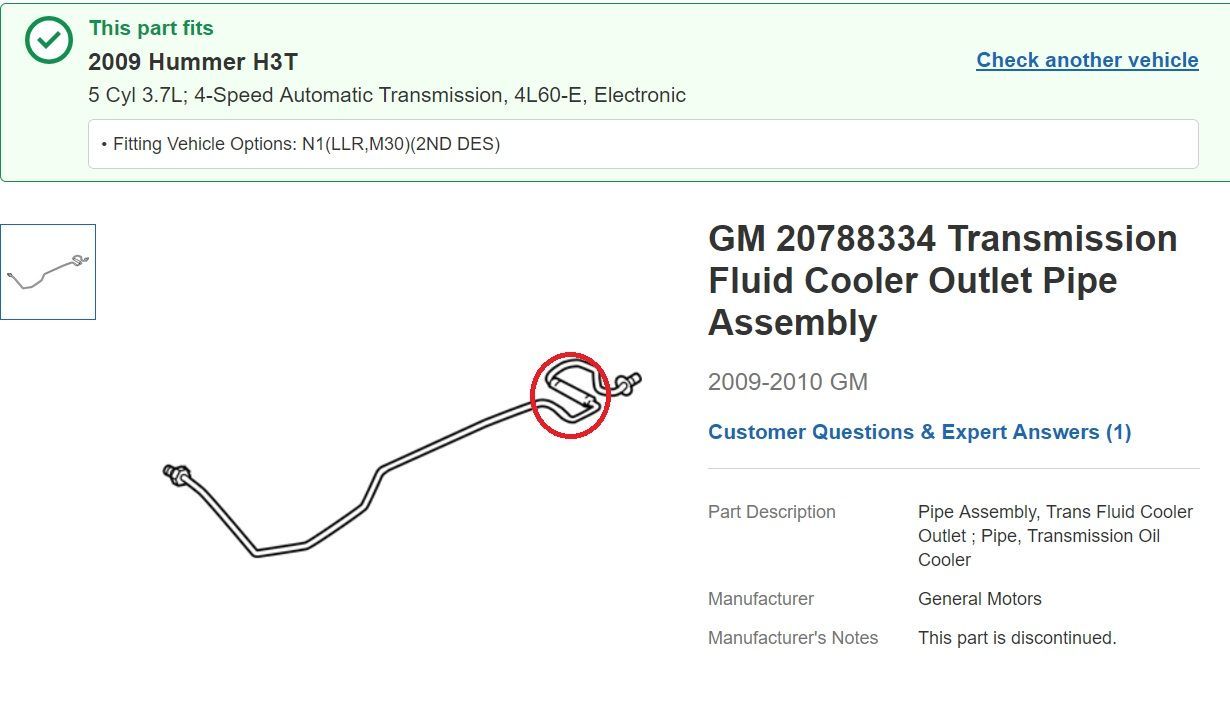1230x707 pixels.
Task: Click the Pipe Assembly part description text
Action: tap(1055, 536)
